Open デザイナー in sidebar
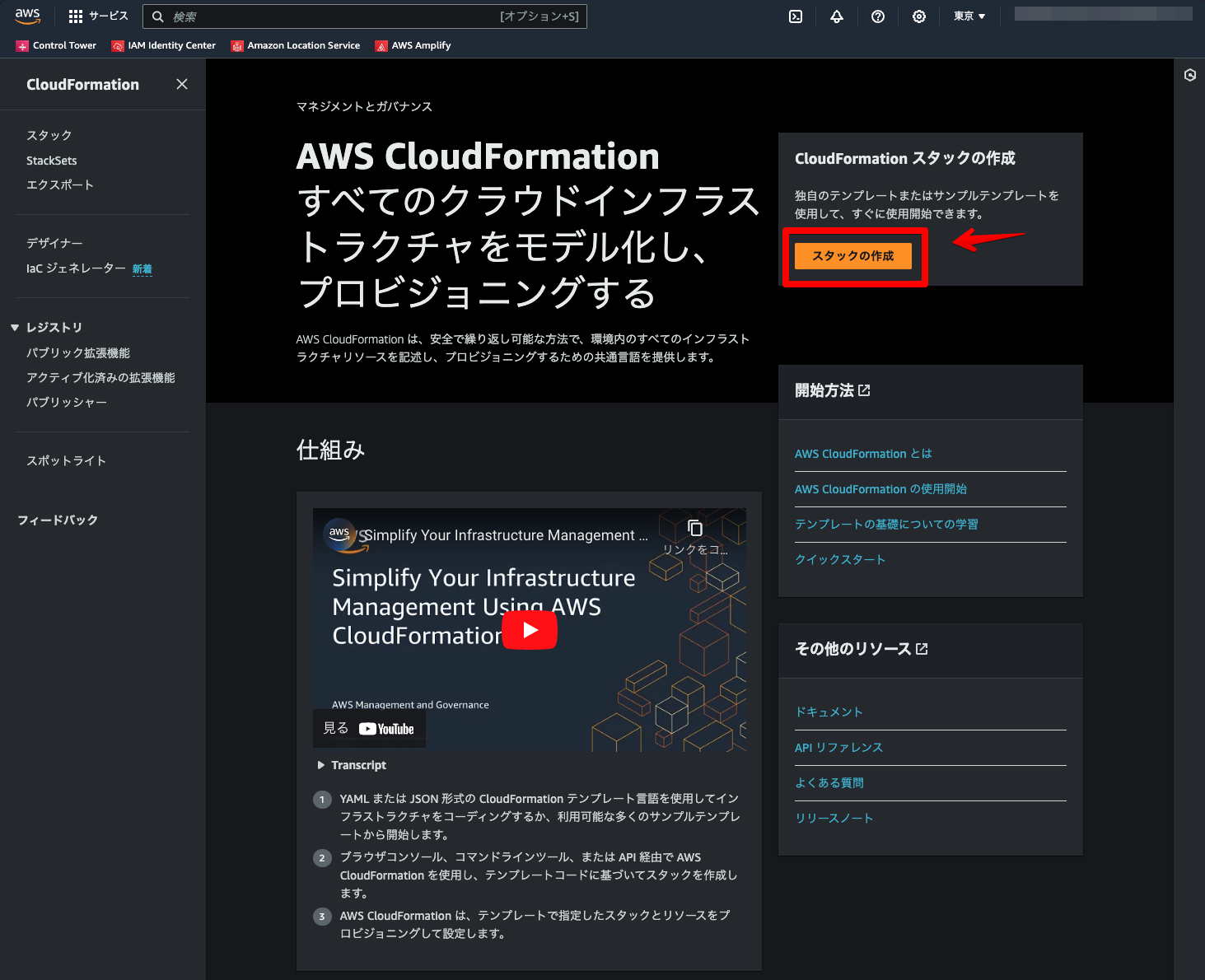Image resolution: width=1205 pixels, height=980 pixels. tap(54, 243)
